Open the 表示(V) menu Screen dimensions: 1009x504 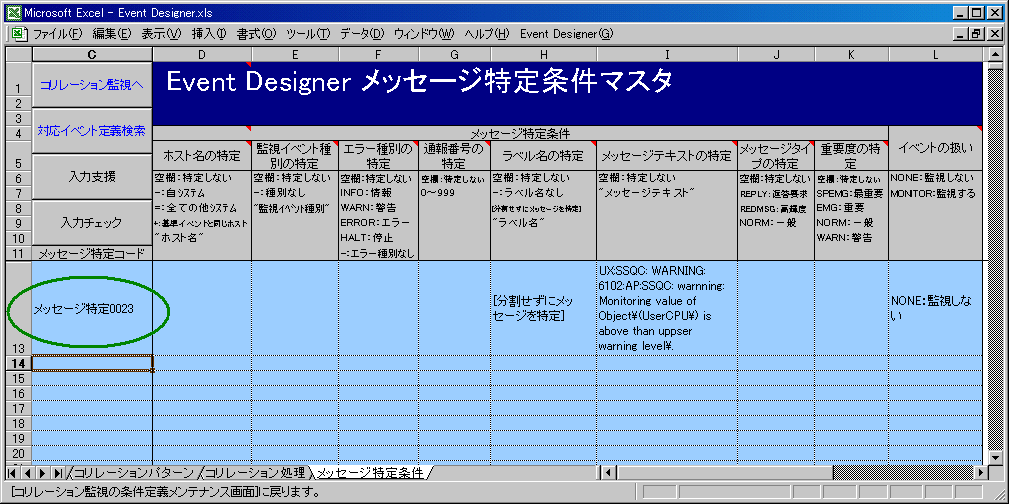162,33
